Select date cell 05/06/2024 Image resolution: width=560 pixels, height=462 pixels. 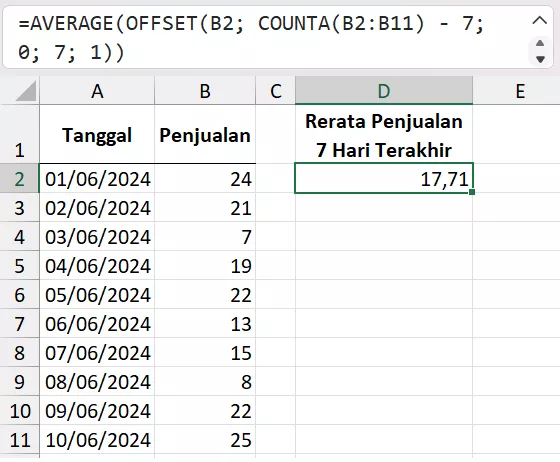tap(97, 294)
